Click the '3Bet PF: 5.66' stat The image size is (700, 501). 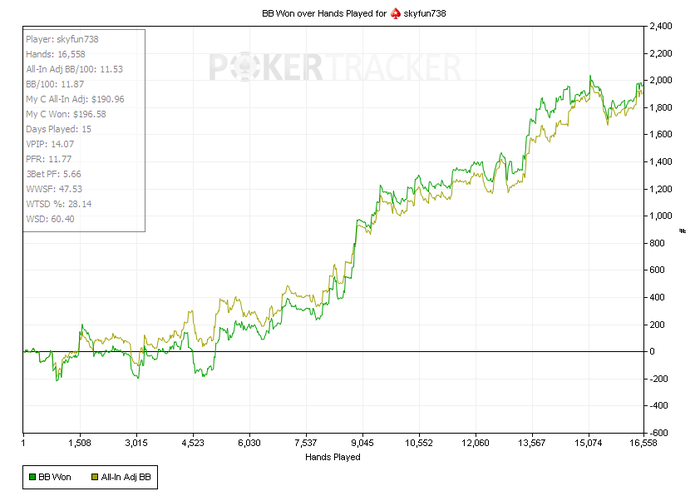click(x=54, y=174)
